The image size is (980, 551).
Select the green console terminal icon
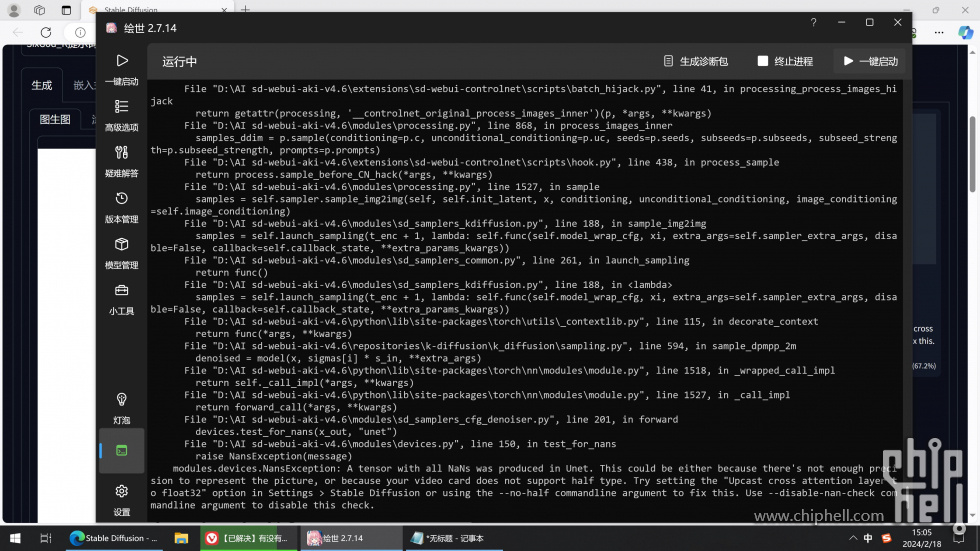(121, 450)
